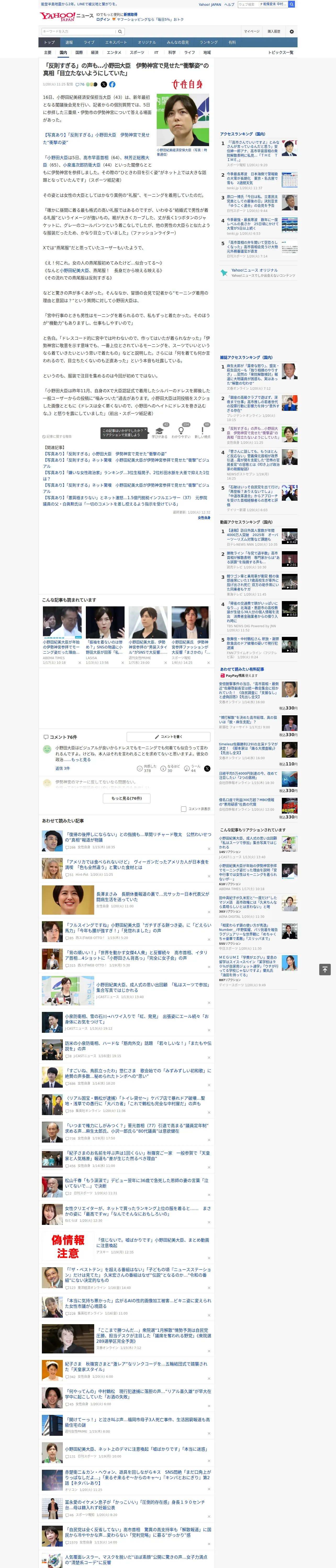Viewport: 336px width, 1568px height.
Task: Share the first comment on X
Action: (207, 769)
